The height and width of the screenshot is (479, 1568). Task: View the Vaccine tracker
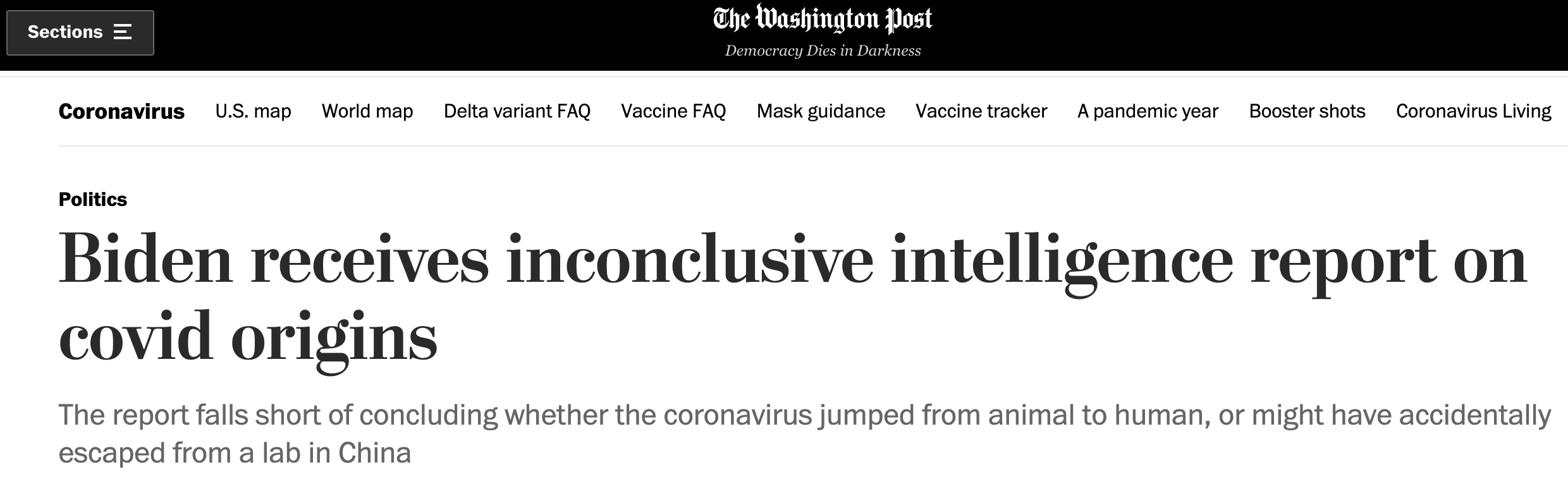[981, 111]
